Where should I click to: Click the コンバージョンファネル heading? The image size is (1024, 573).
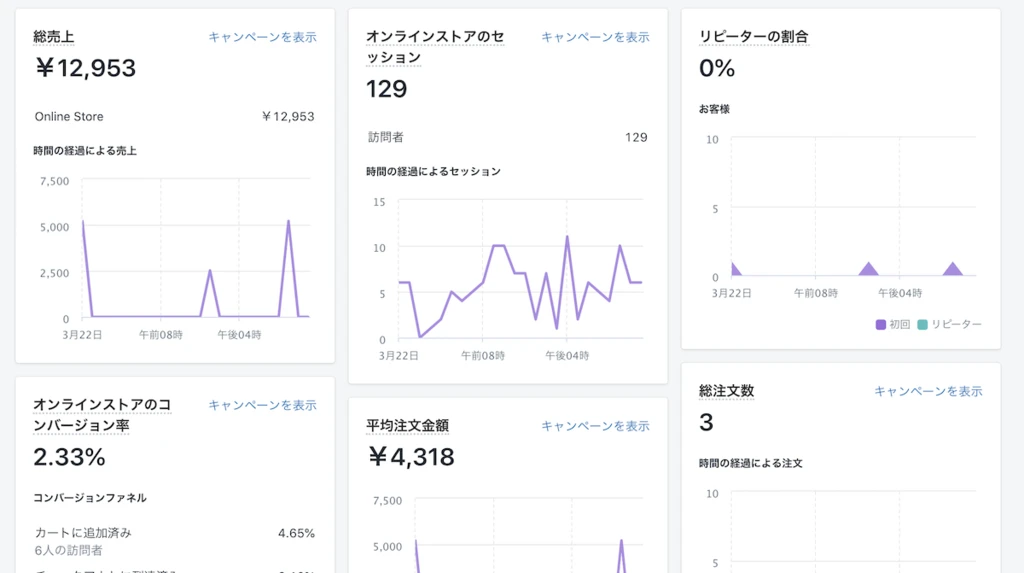coord(90,498)
